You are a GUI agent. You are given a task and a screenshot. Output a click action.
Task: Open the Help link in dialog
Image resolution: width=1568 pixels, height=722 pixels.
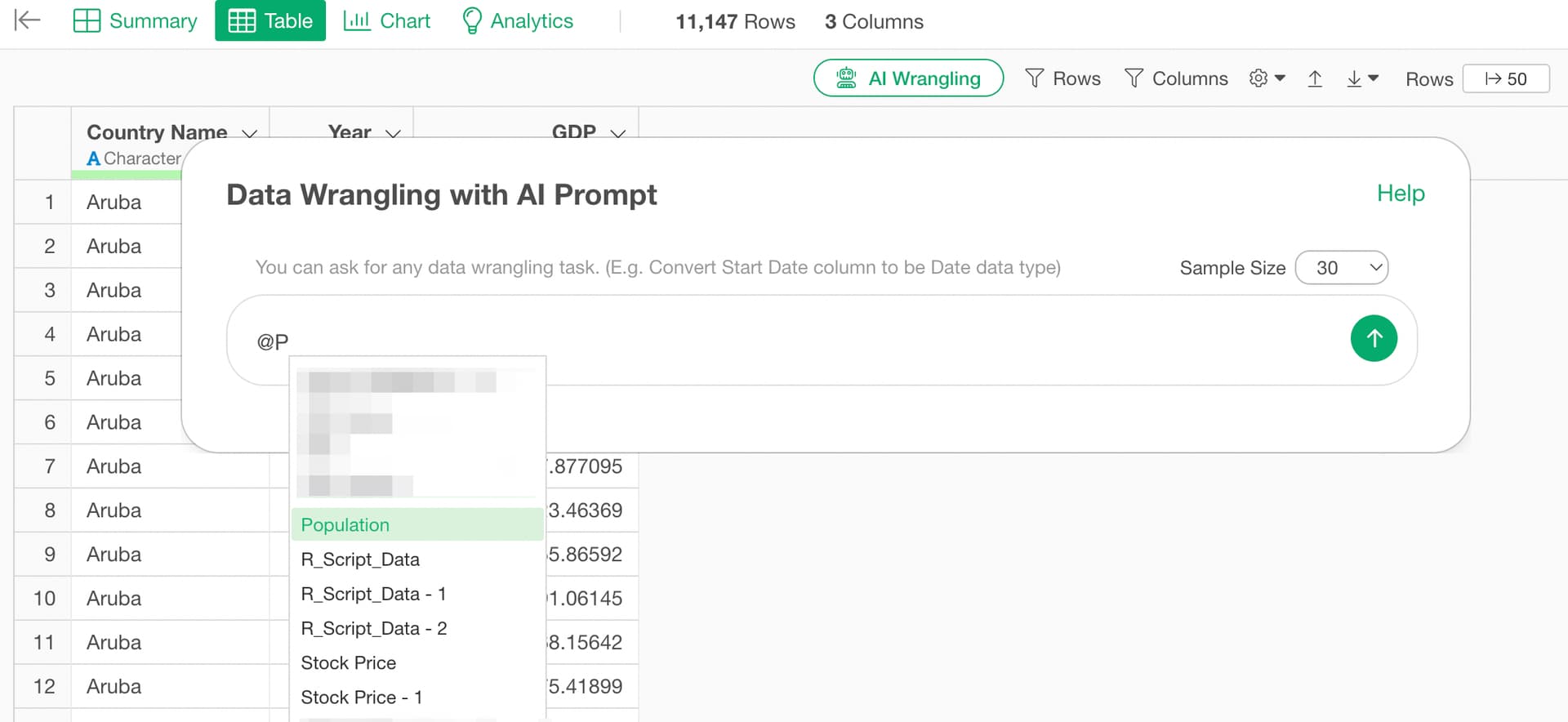[1400, 194]
